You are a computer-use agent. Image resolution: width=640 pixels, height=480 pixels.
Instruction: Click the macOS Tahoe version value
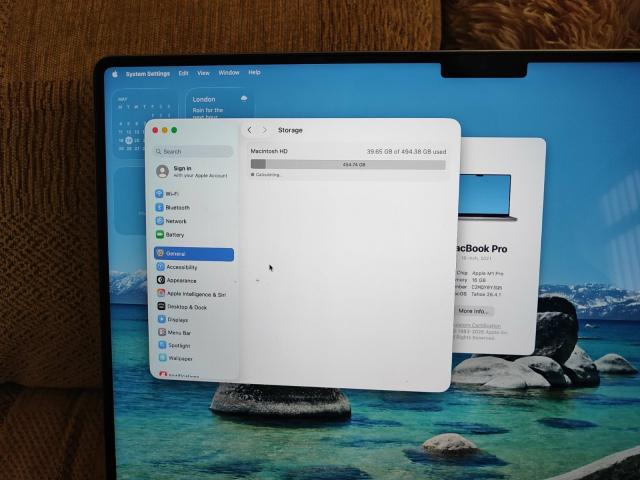(486, 294)
